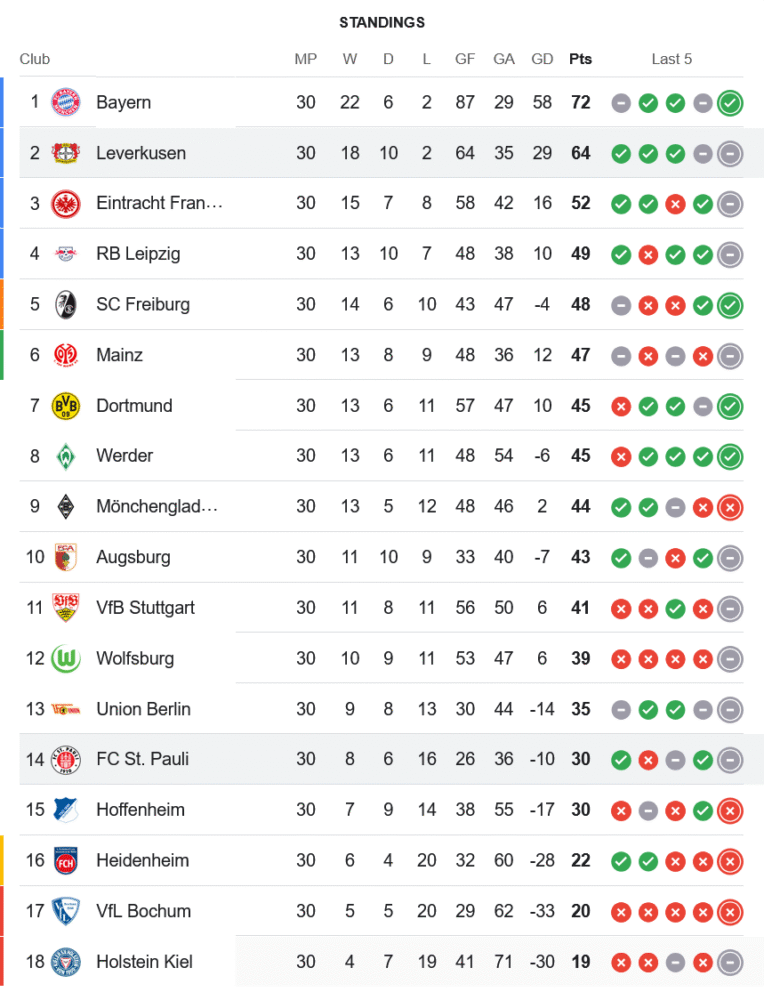This screenshot has width=764, height=1000.
Task: Click the RB Leipzig crest icon
Action: click(65, 254)
